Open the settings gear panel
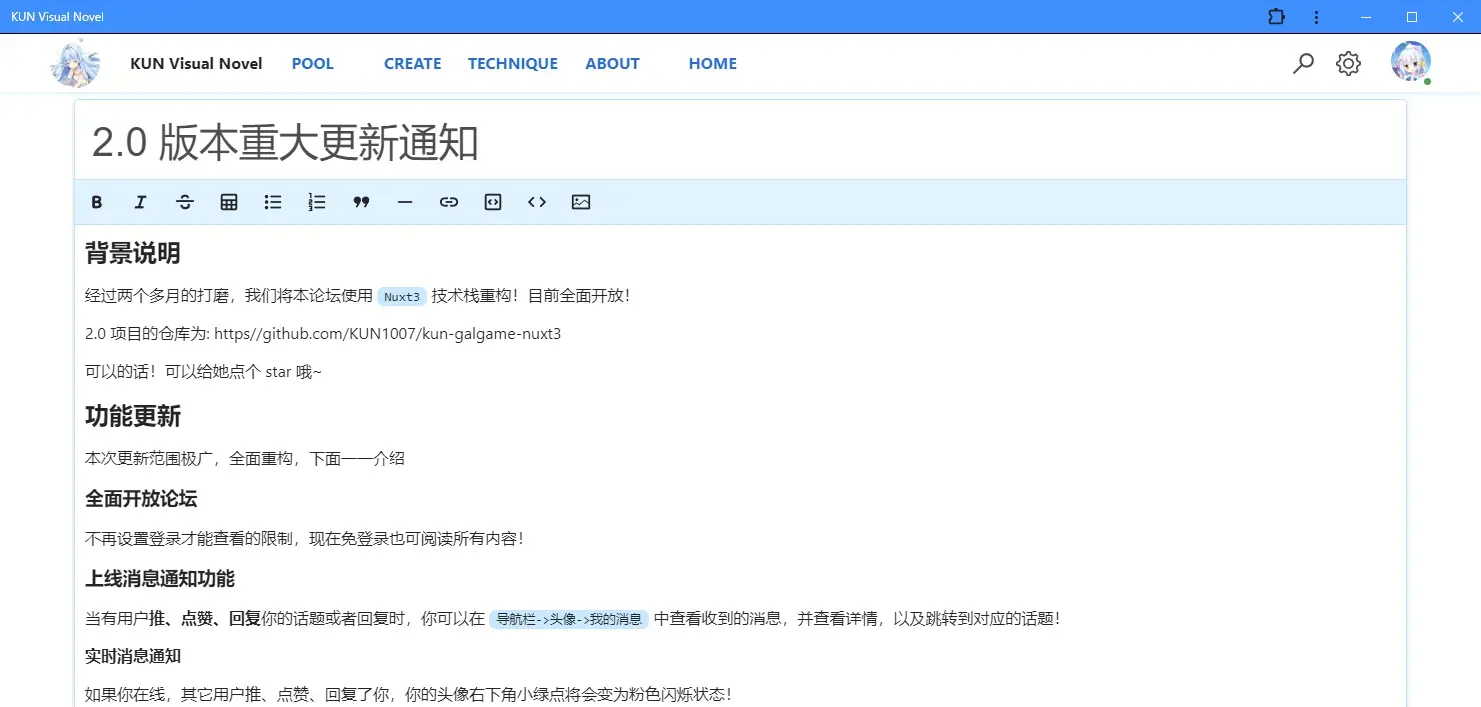This screenshot has height=707, width=1481. click(x=1349, y=64)
